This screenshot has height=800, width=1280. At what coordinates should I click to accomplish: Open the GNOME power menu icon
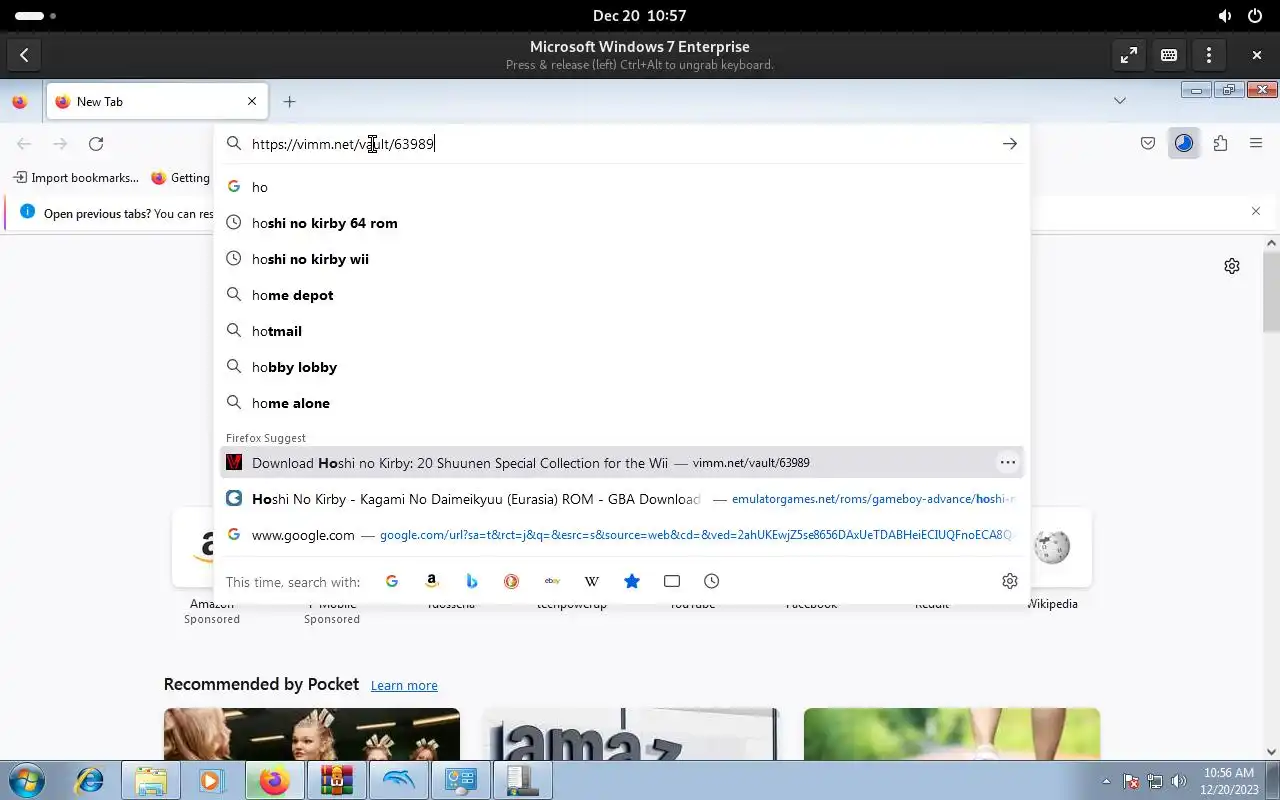1255,16
